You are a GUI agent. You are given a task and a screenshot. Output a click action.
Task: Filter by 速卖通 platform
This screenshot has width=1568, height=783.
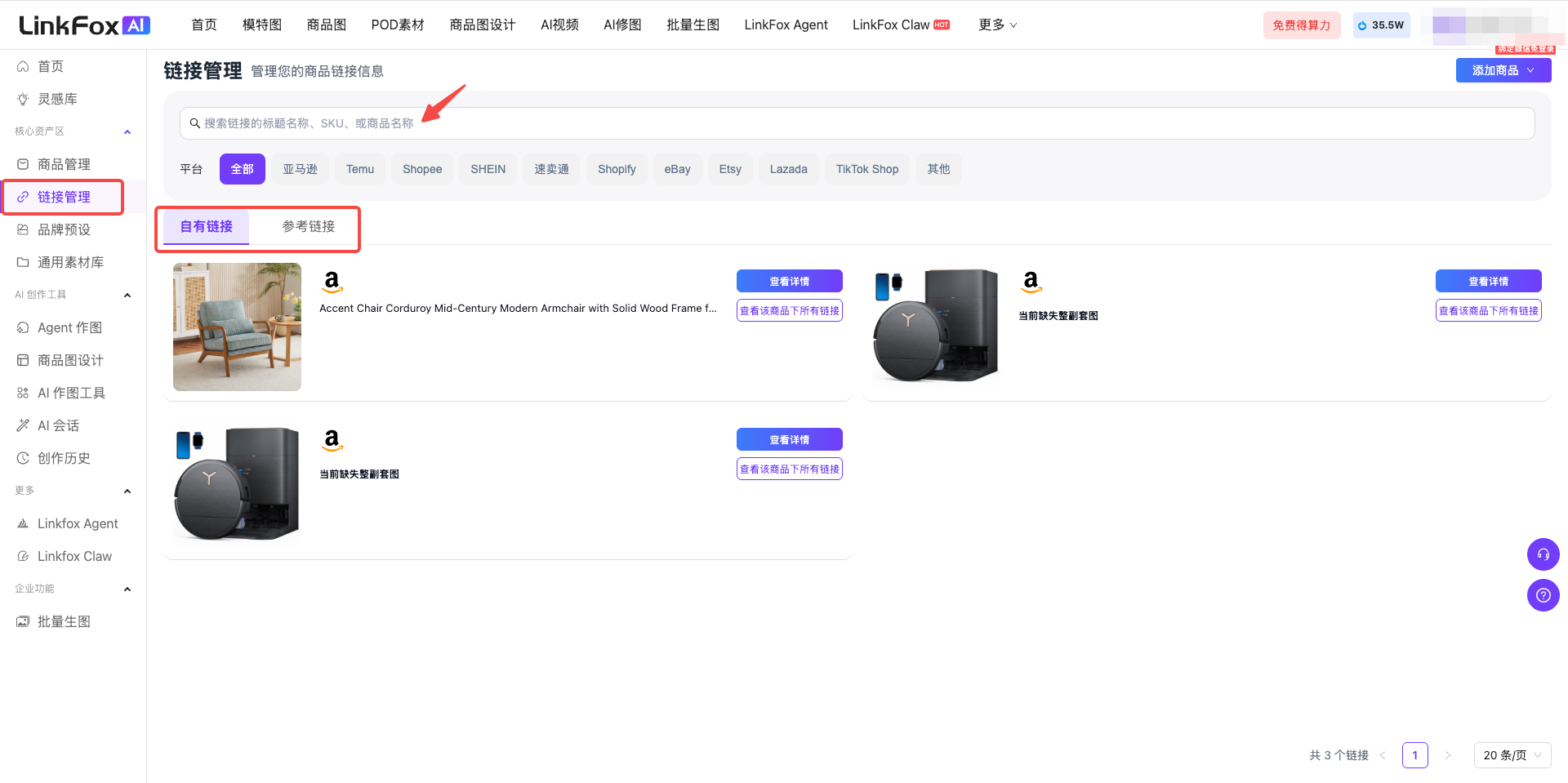(x=552, y=169)
